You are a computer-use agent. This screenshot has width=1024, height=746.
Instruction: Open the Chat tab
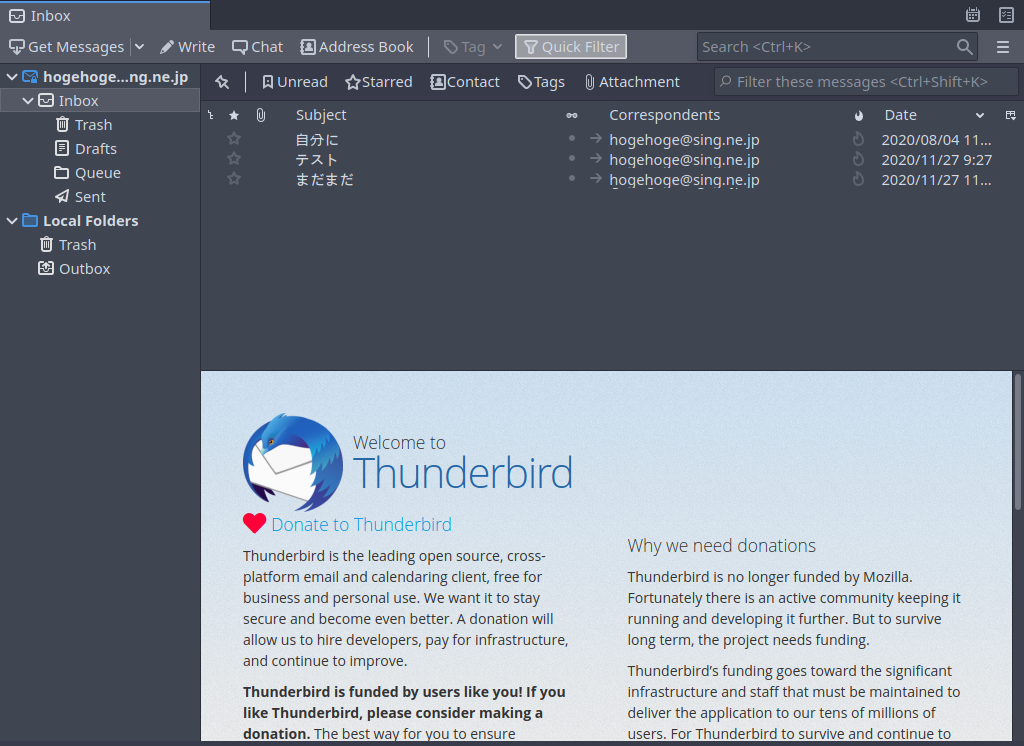[x=258, y=47]
